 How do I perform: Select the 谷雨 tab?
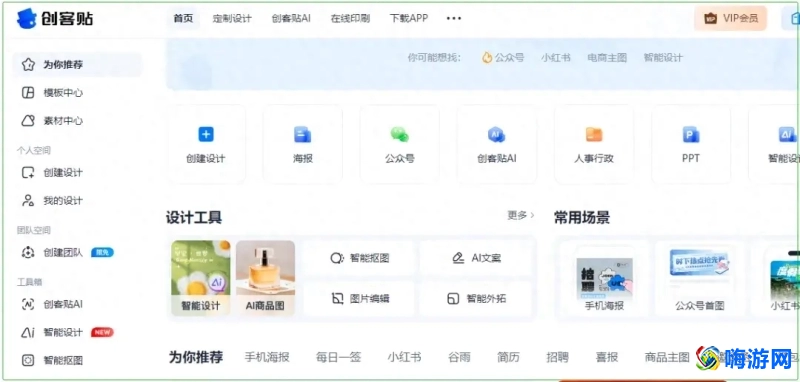click(459, 357)
